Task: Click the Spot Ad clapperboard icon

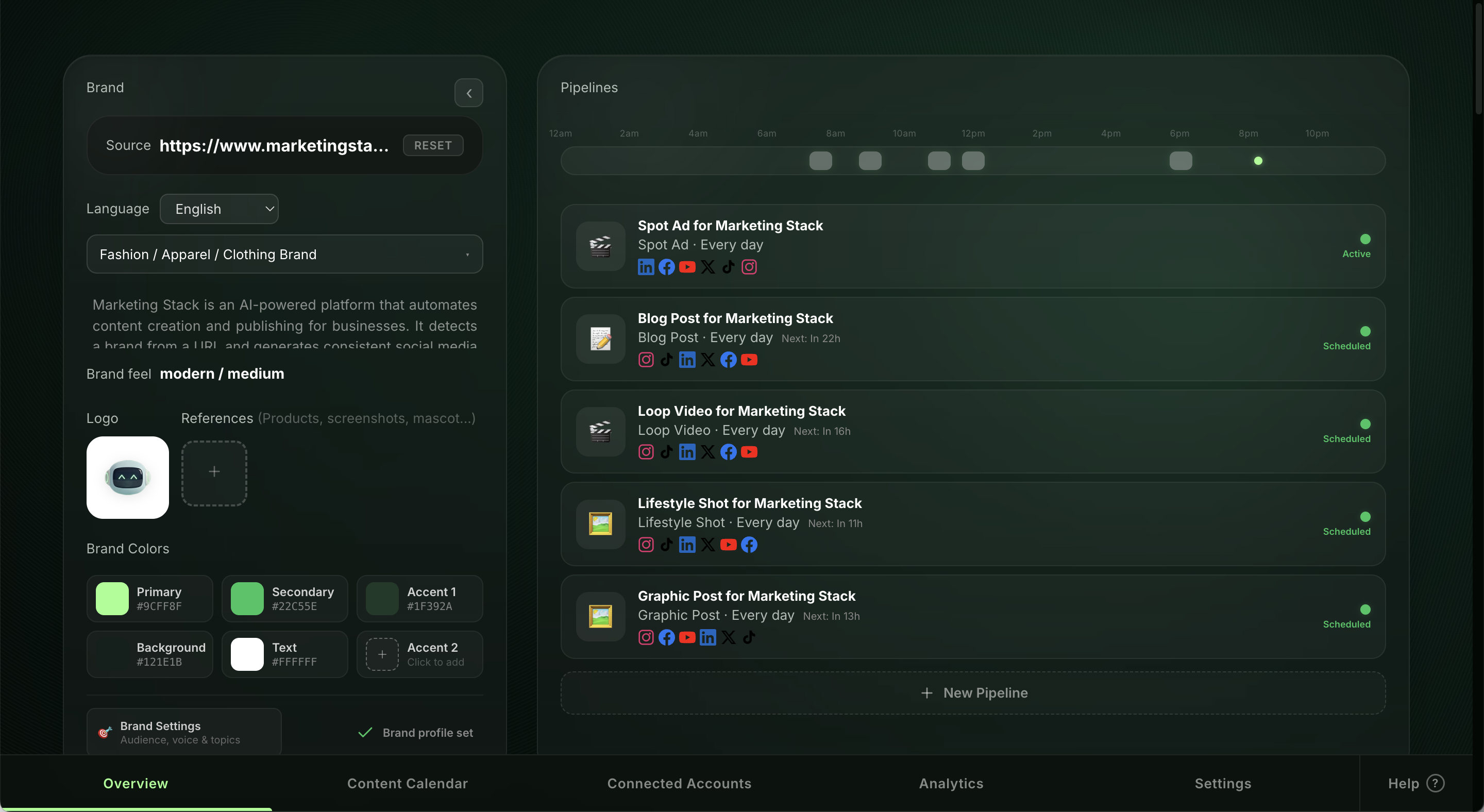Action: (x=600, y=246)
